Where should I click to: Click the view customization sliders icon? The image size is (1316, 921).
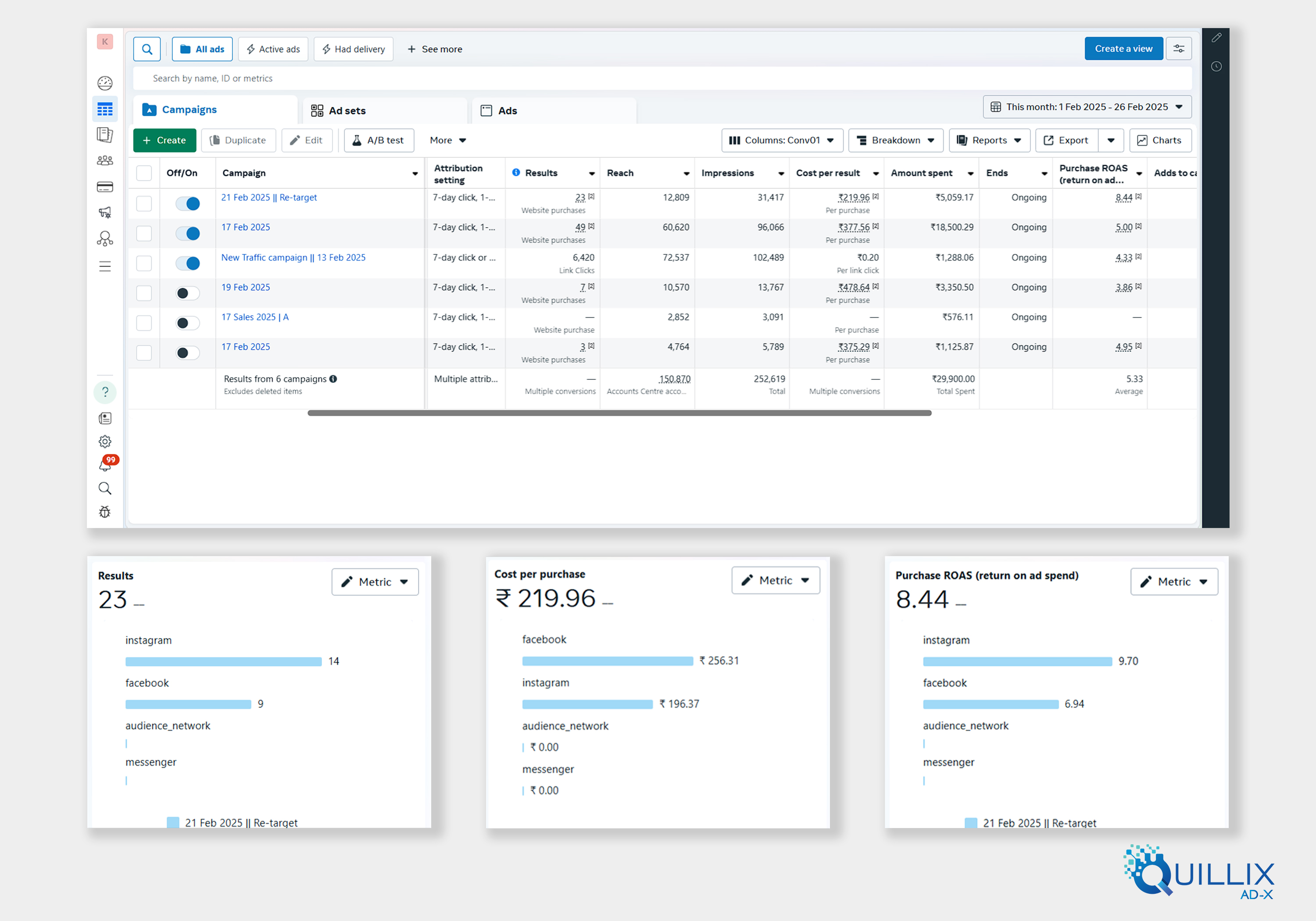tap(1178, 49)
